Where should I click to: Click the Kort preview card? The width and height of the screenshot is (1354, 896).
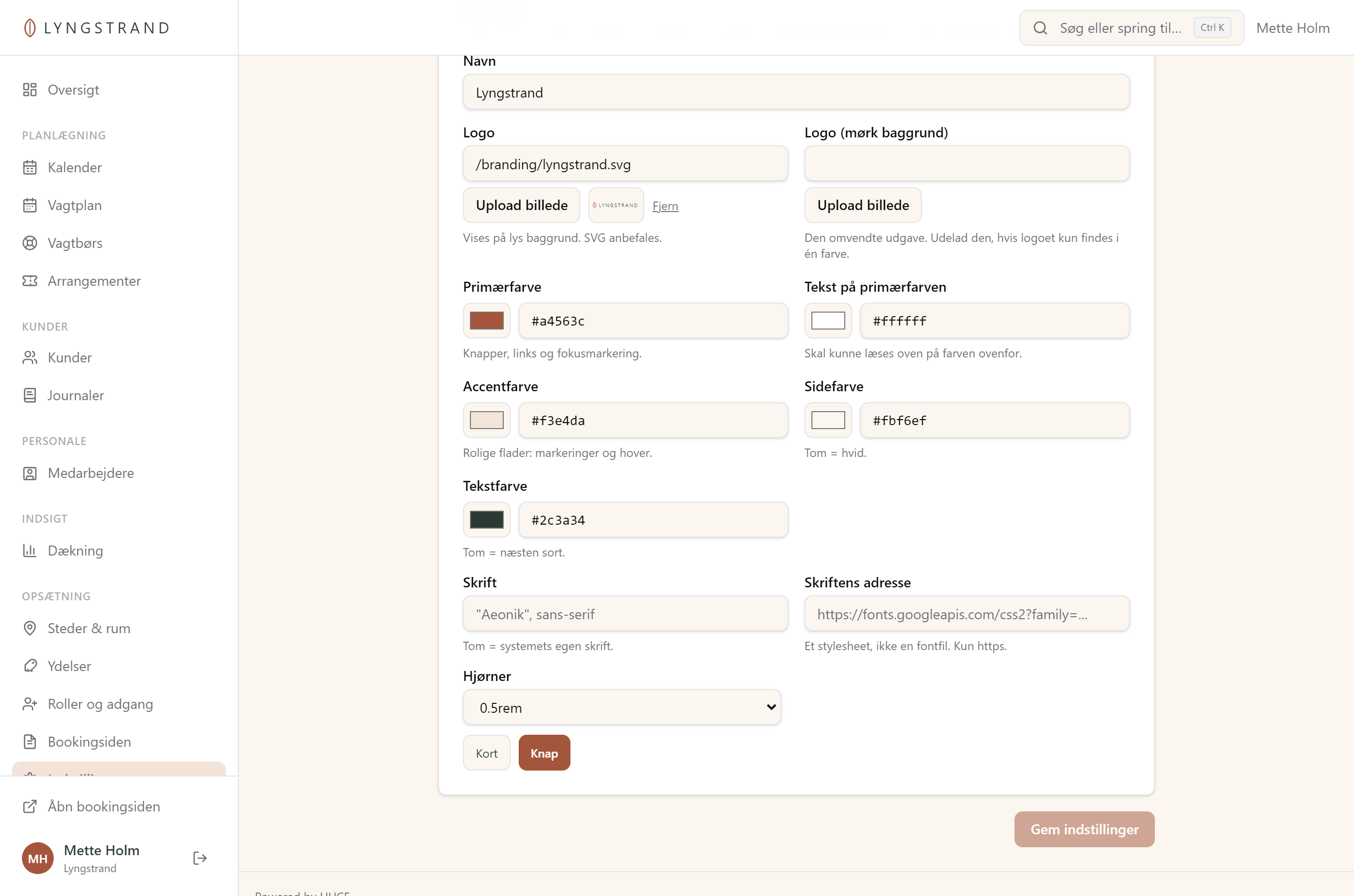(487, 753)
